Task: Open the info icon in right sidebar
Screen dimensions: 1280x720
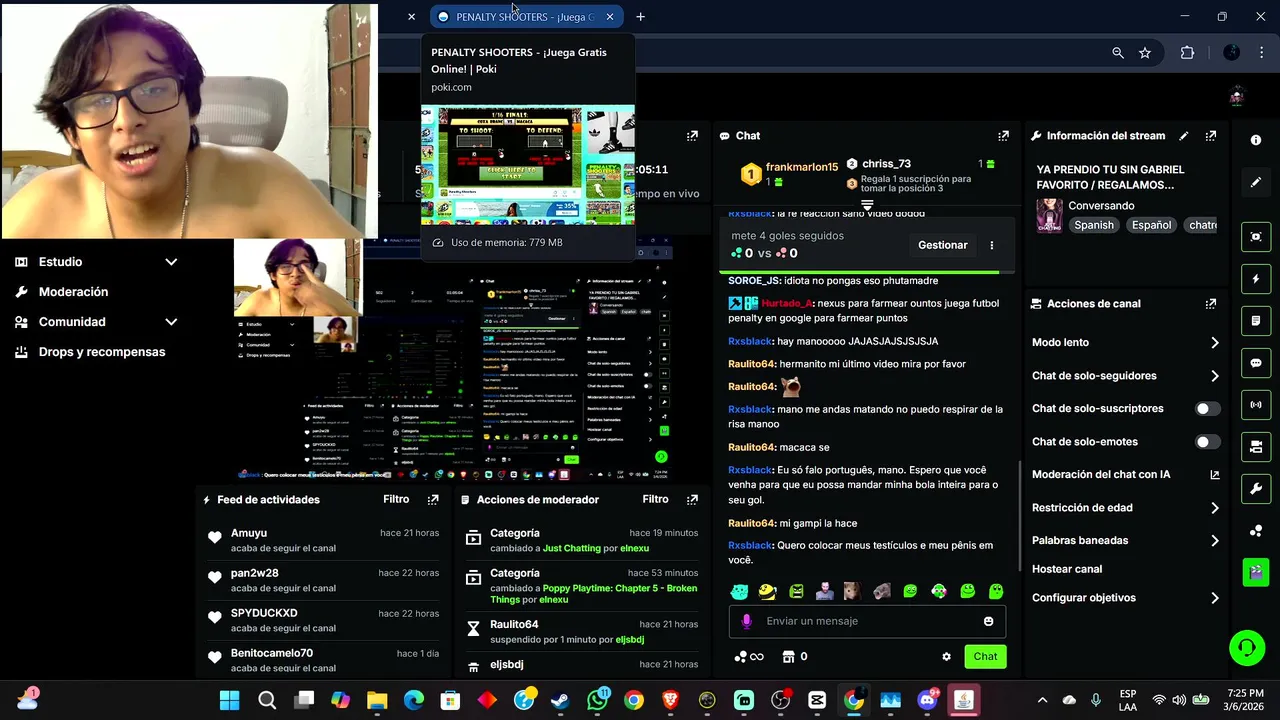Action: click(x=1256, y=140)
